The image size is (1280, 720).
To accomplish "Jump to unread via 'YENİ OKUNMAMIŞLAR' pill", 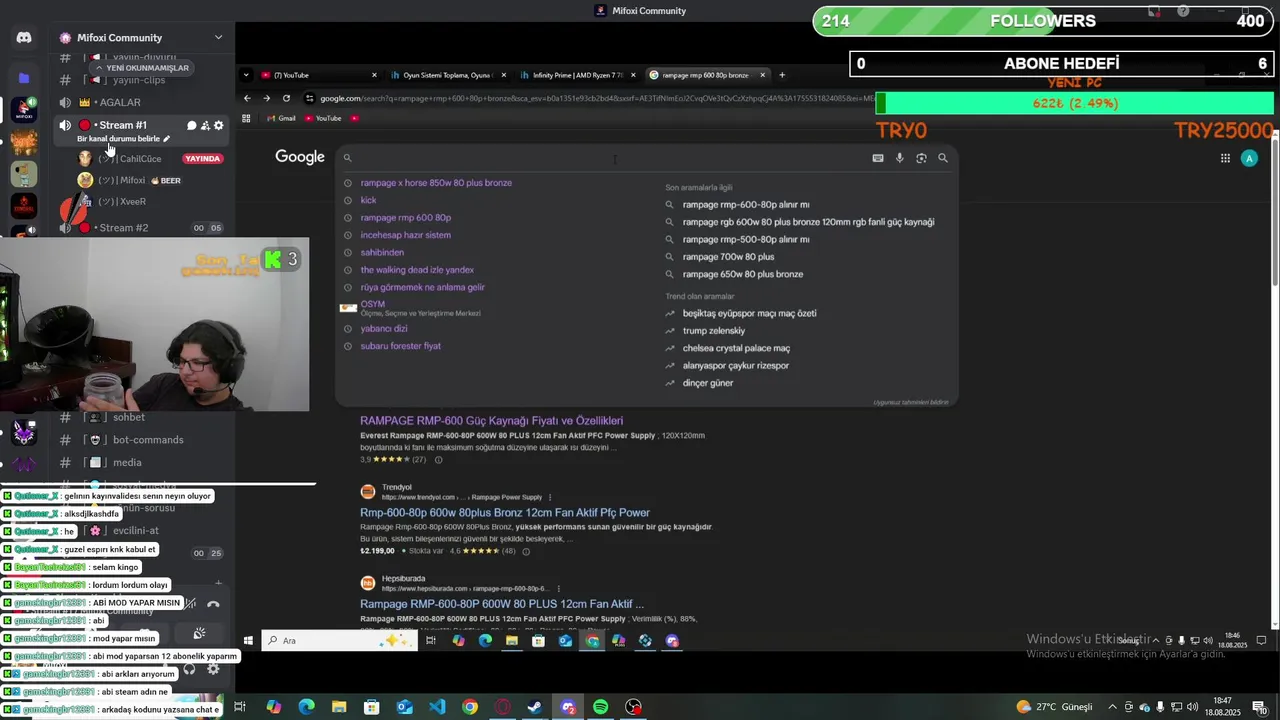I will (141, 68).
